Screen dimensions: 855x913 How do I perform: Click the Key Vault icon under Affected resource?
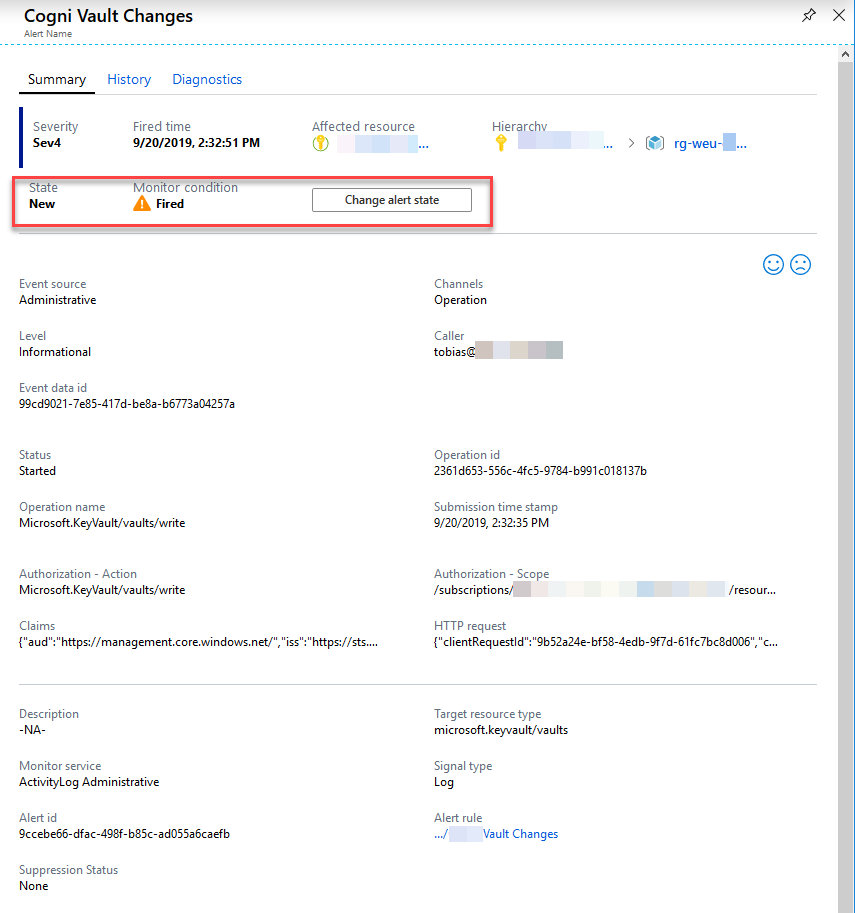tap(321, 144)
